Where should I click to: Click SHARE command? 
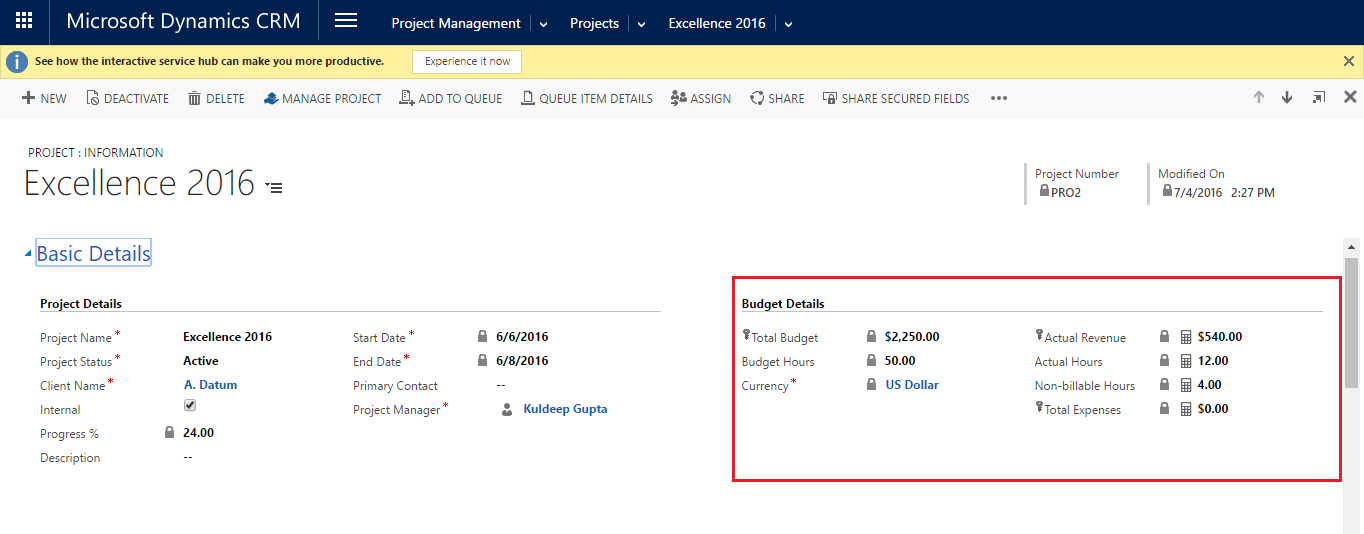pos(777,98)
